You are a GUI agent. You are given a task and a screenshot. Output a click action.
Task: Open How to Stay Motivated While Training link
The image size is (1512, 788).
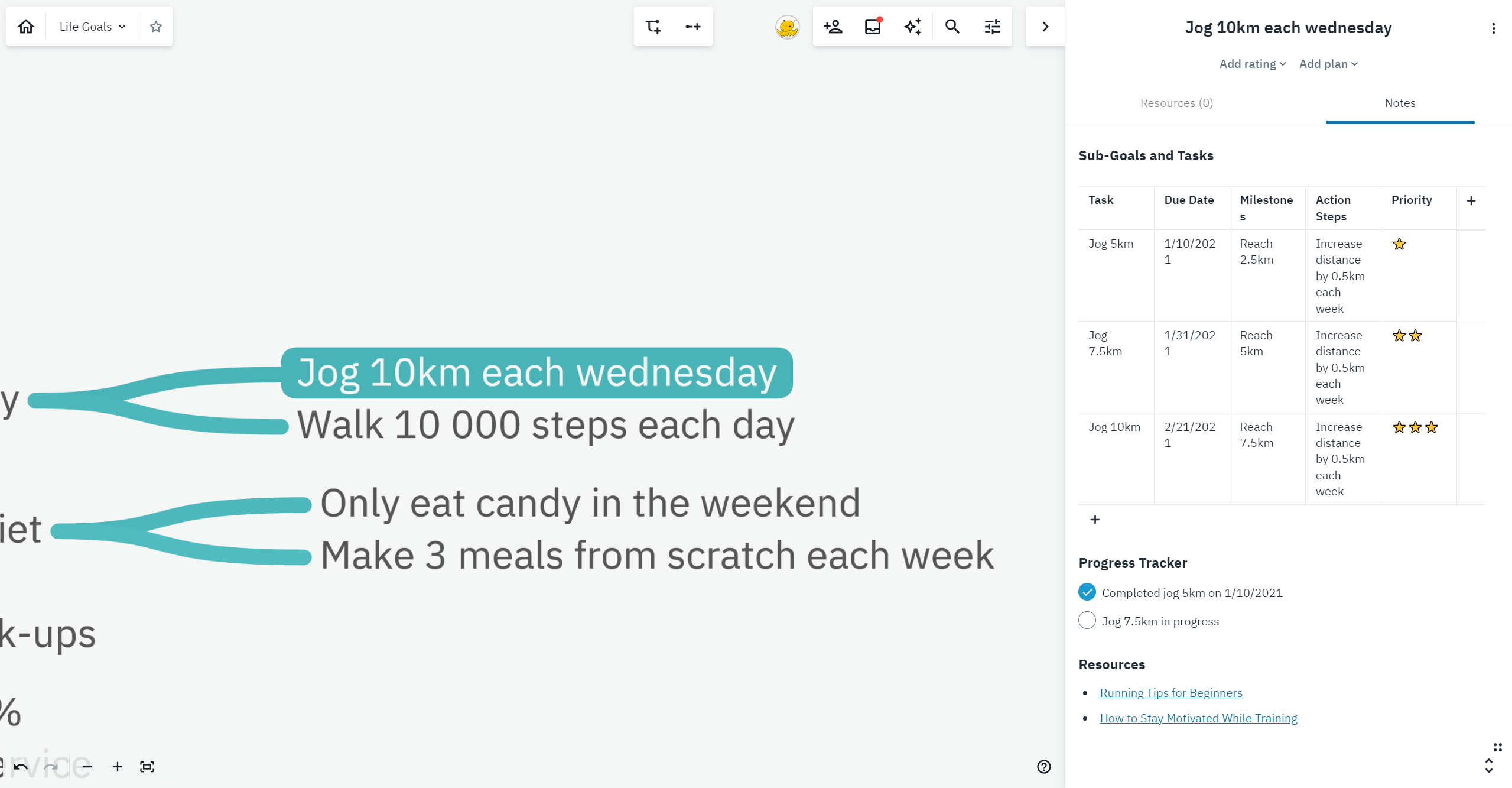[1198, 718]
